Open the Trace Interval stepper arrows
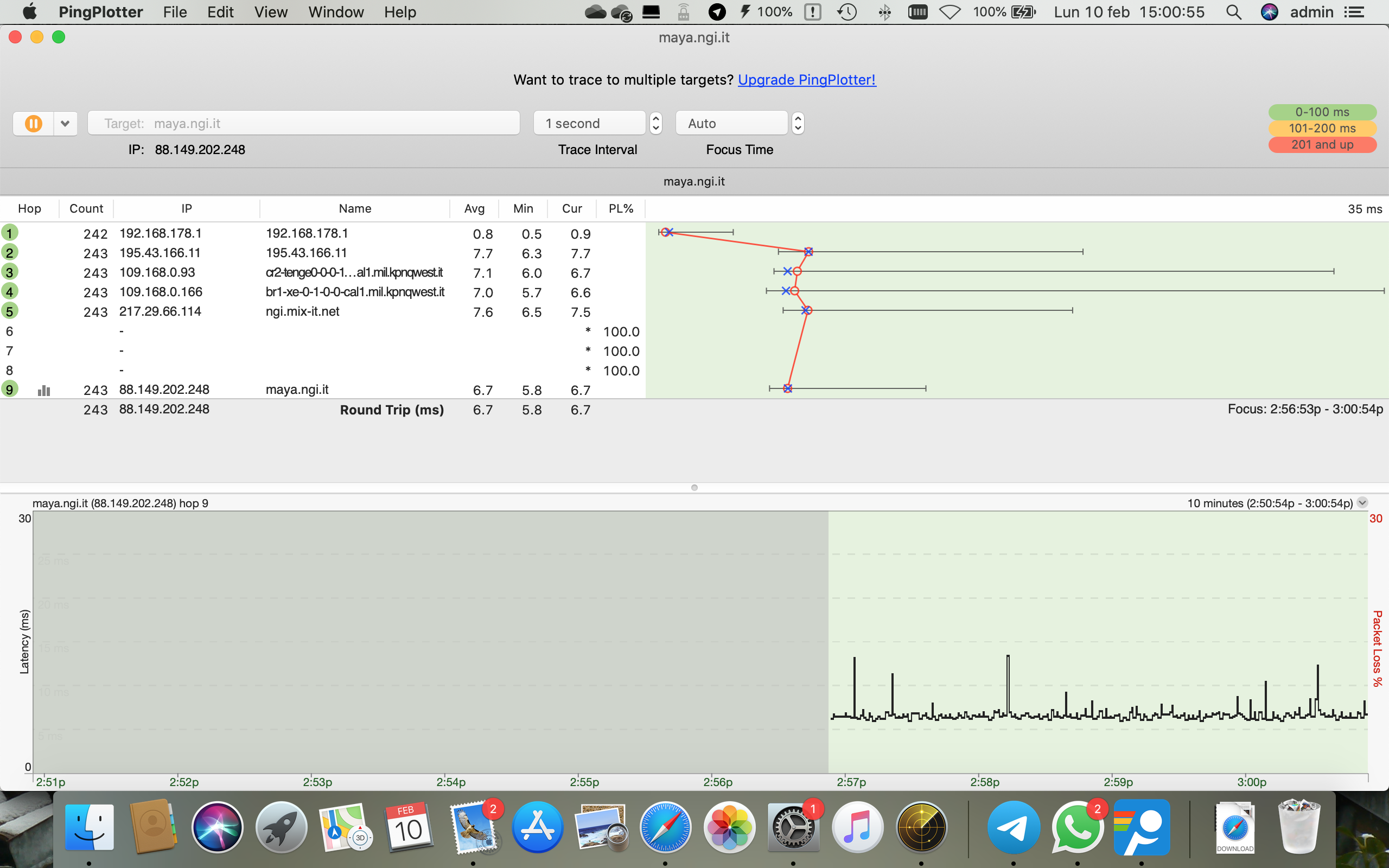1389x868 pixels. pos(655,124)
